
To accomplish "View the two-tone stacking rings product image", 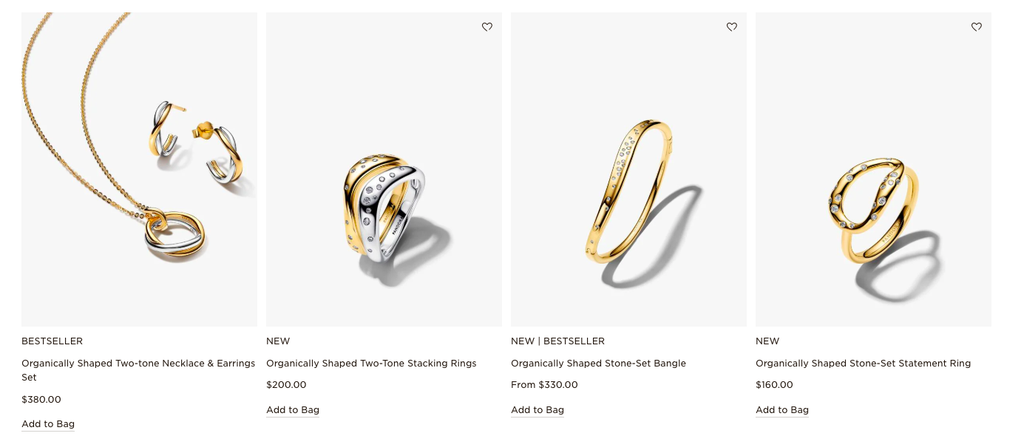I will (x=384, y=169).
